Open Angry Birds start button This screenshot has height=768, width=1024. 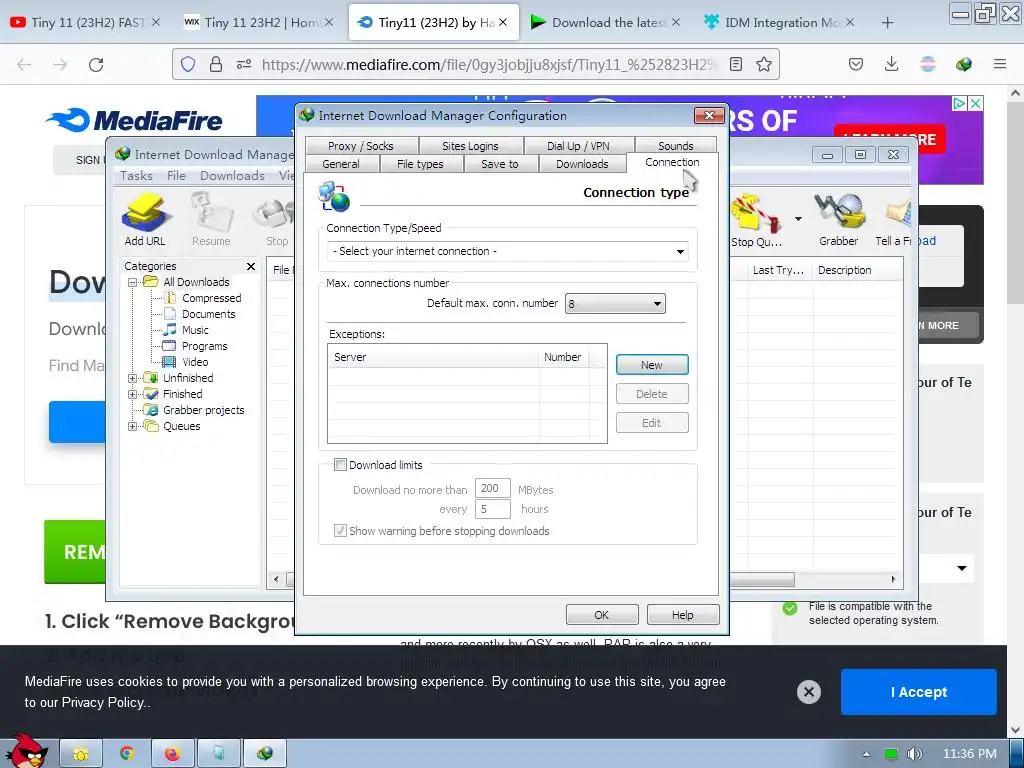tap(26, 751)
